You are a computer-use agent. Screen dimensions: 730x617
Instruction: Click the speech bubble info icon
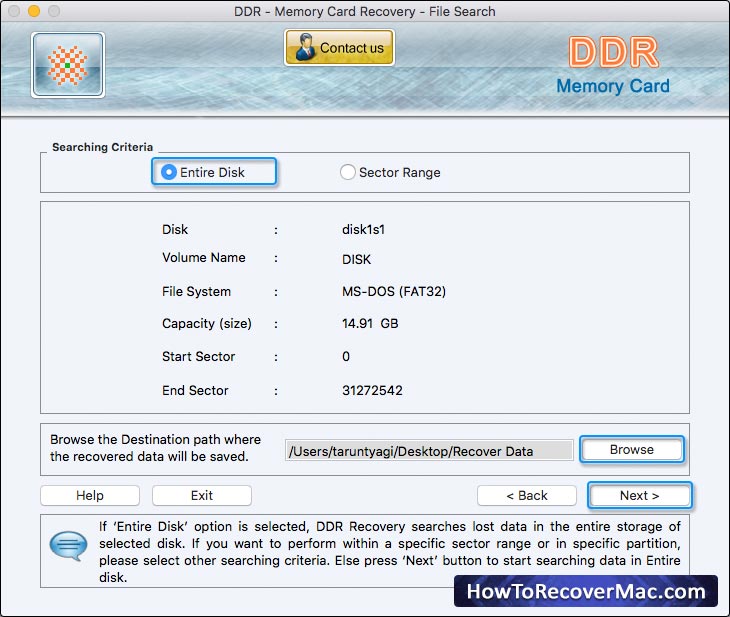pyautogui.click(x=68, y=546)
